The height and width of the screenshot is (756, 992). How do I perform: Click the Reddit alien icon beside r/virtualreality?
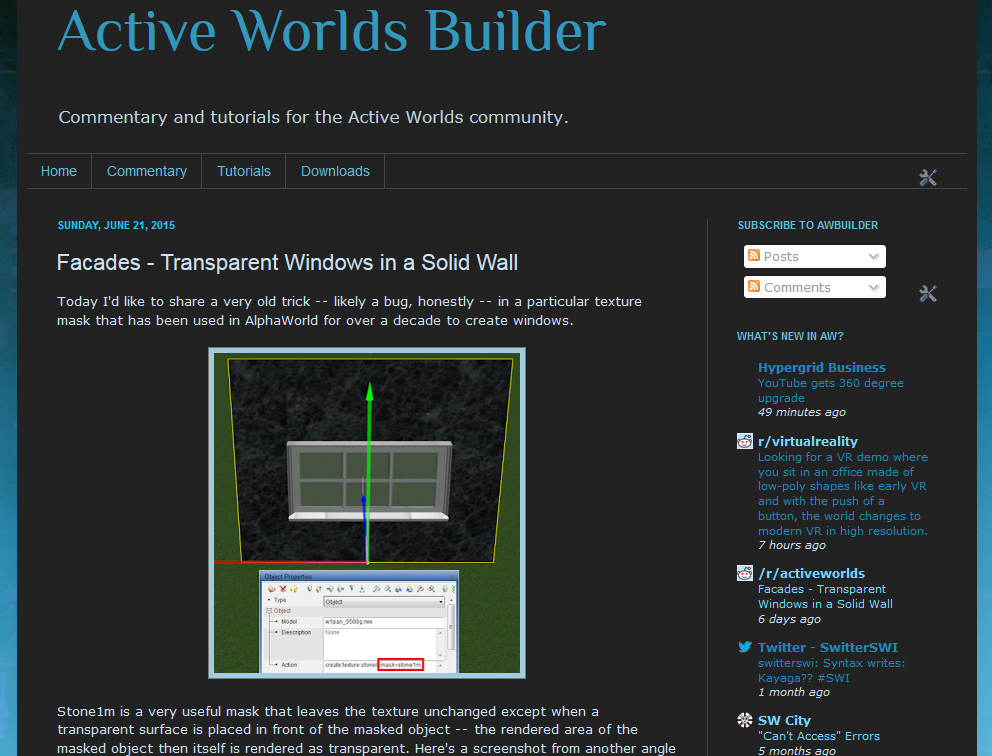click(744, 441)
